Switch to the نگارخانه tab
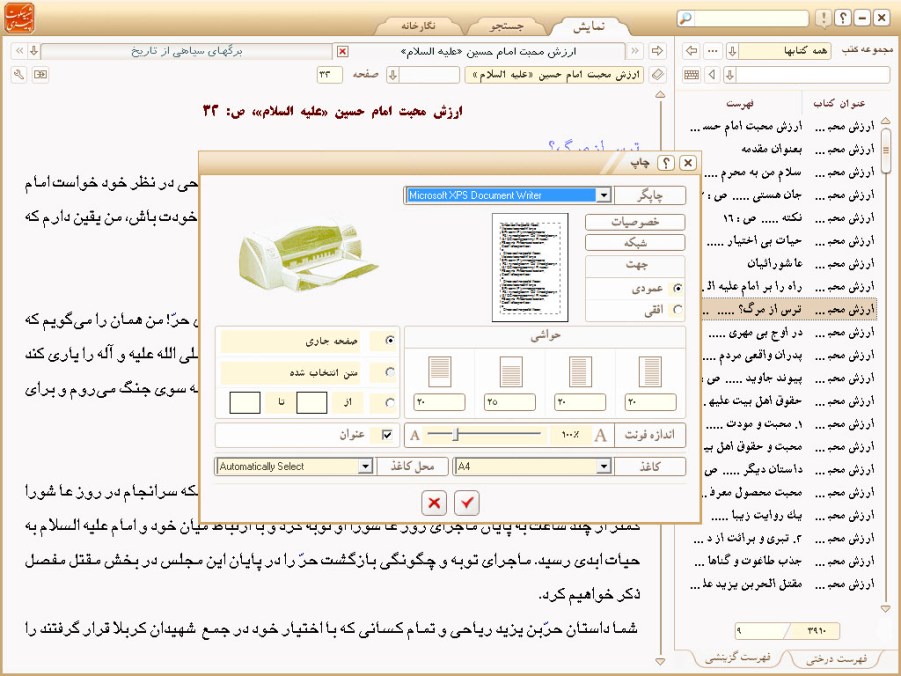901x676 pixels. click(419, 26)
